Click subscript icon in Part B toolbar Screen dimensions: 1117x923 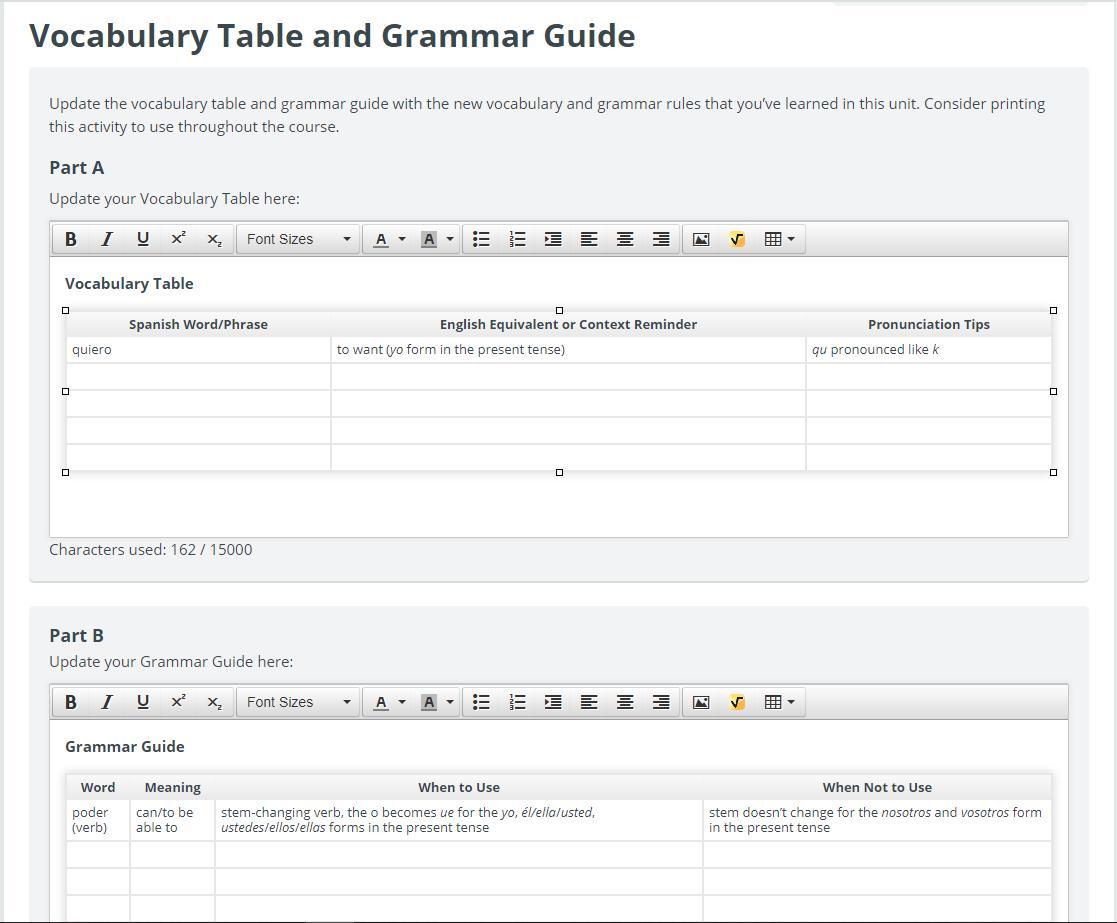coord(214,702)
